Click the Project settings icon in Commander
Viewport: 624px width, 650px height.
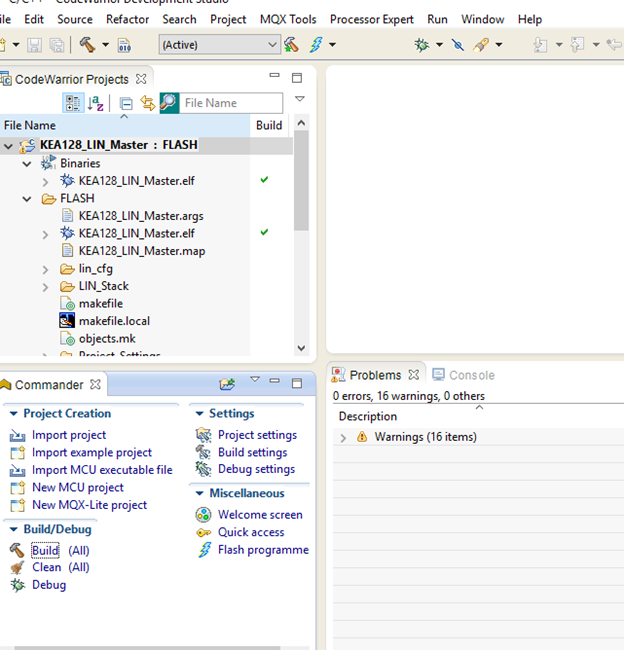click(204, 435)
